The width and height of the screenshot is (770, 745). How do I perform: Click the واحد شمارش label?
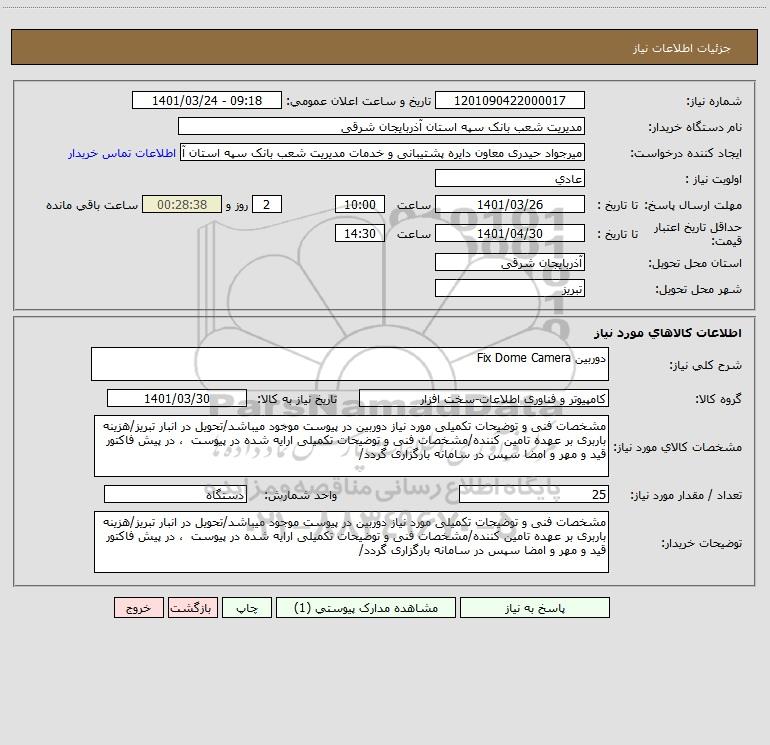[x=301, y=496]
